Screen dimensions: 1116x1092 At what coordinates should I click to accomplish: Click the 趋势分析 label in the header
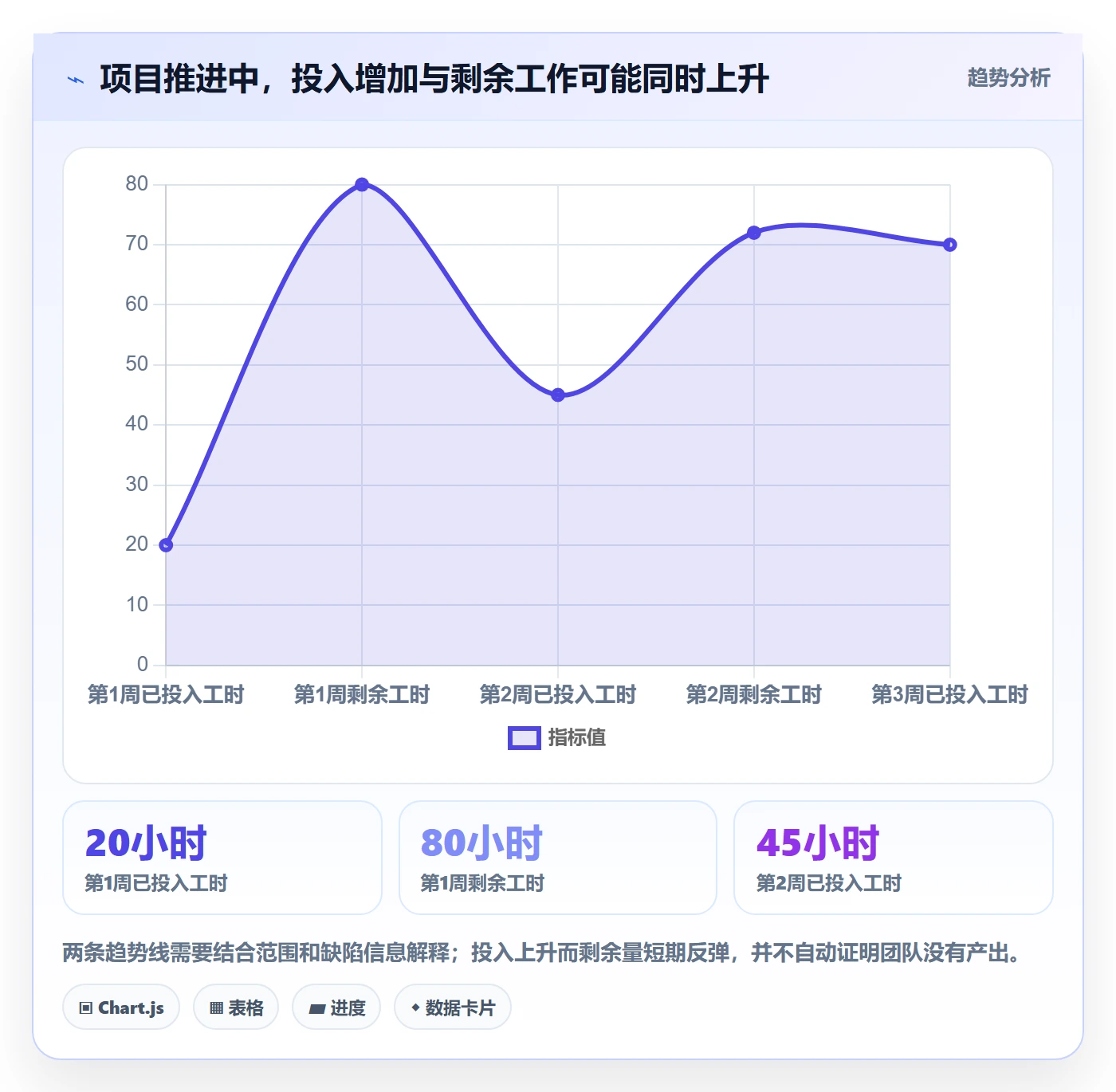pyautogui.click(x=1008, y=77)
